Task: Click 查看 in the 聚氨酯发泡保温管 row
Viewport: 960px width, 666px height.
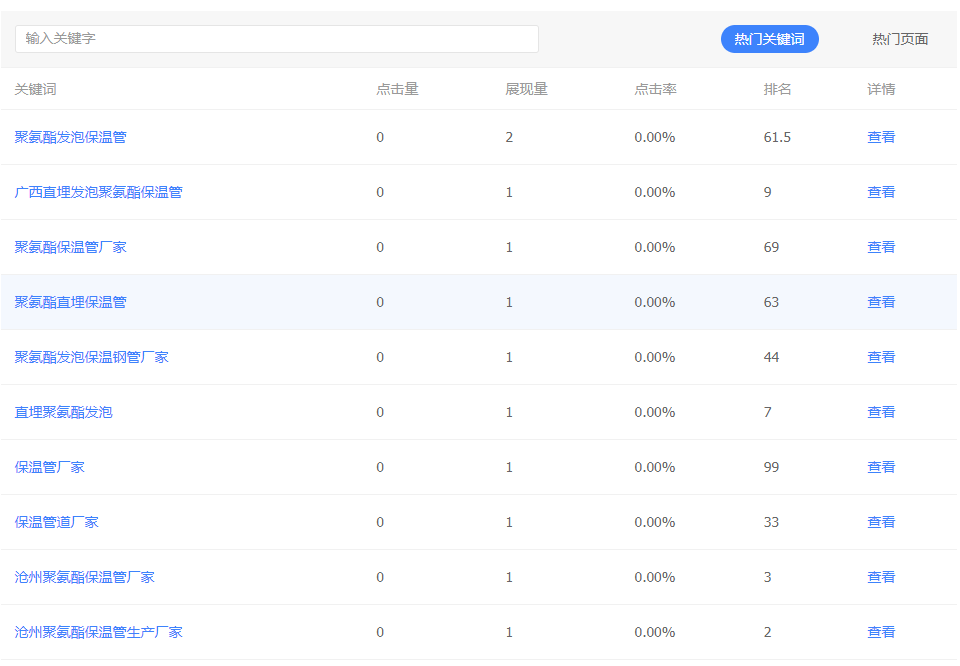Action: point(880,137)
